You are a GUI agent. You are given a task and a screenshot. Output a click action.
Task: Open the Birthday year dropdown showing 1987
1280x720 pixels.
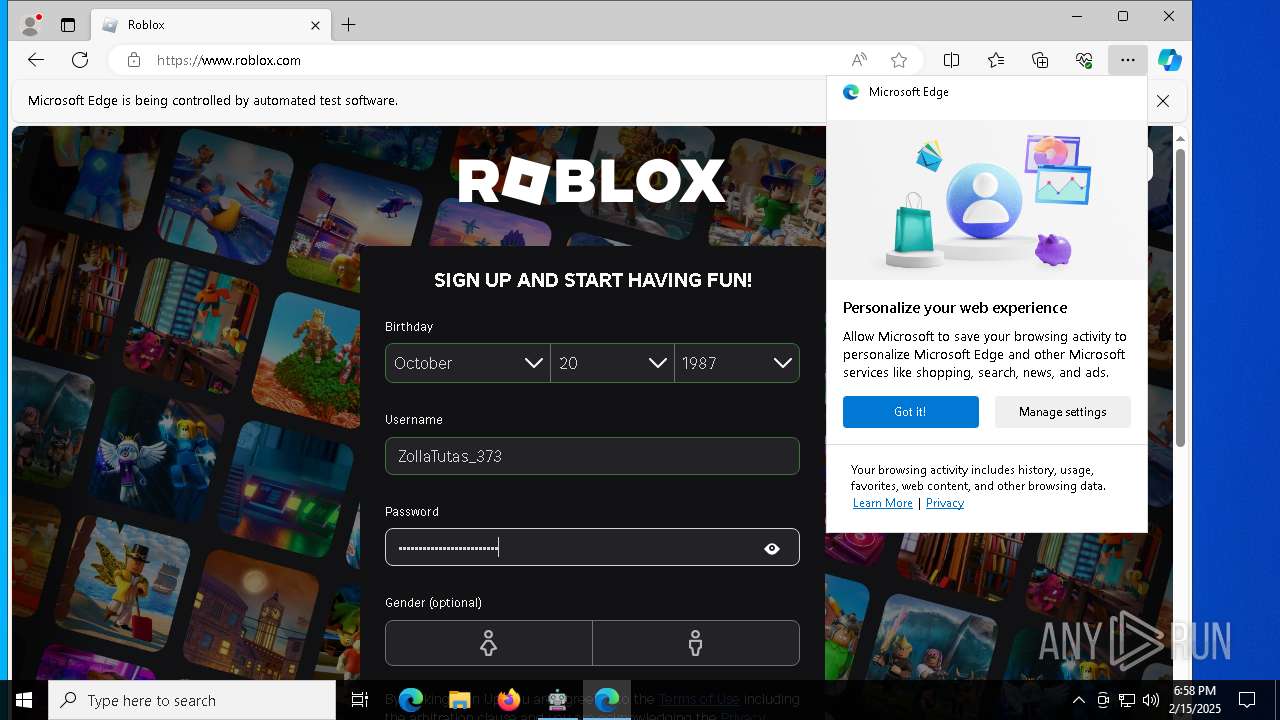[737, 363]
